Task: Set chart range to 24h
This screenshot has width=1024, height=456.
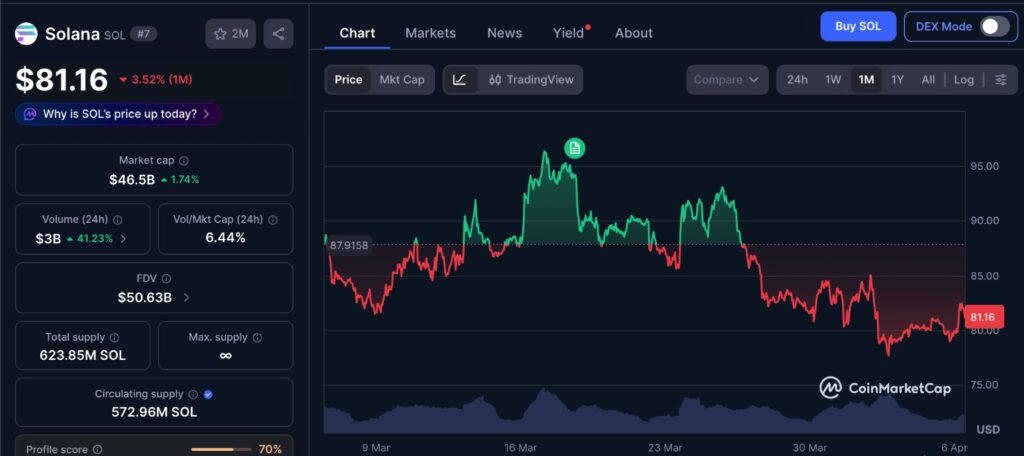Action: click(797, 80)
